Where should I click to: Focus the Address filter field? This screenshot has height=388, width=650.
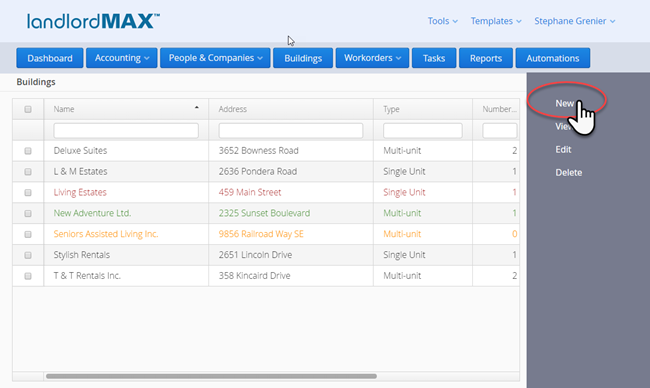coord(291,131)
